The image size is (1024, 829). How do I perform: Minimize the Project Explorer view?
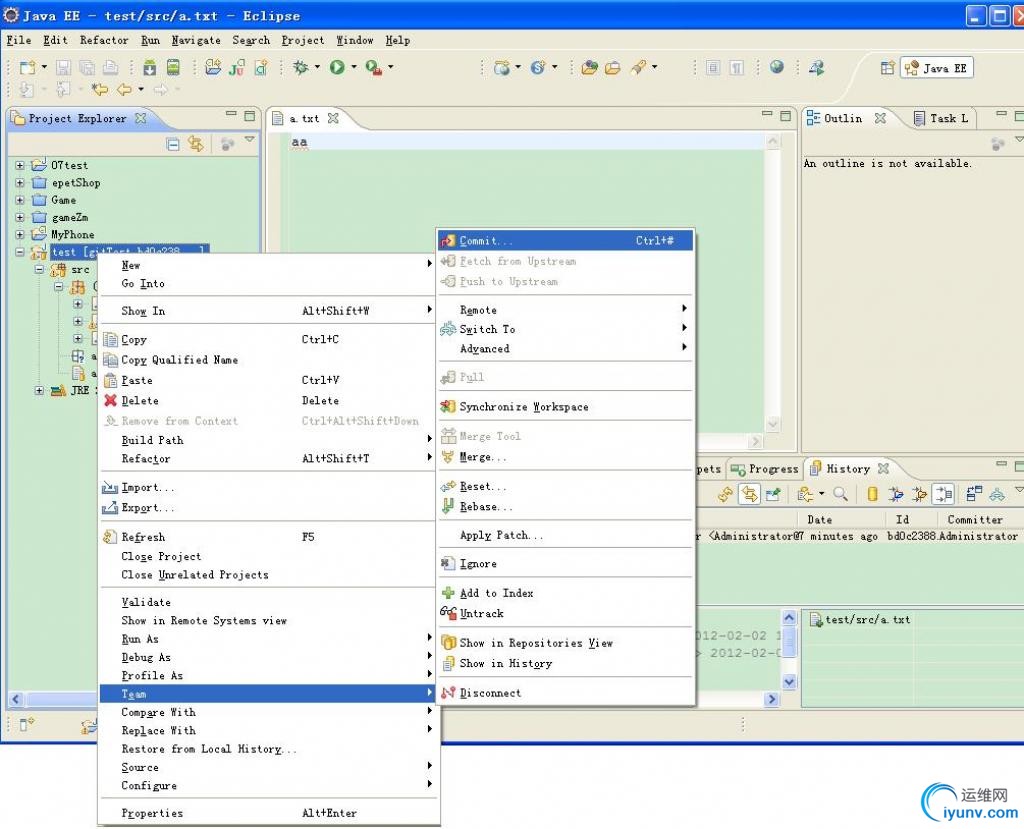click(x=231, y=114)
